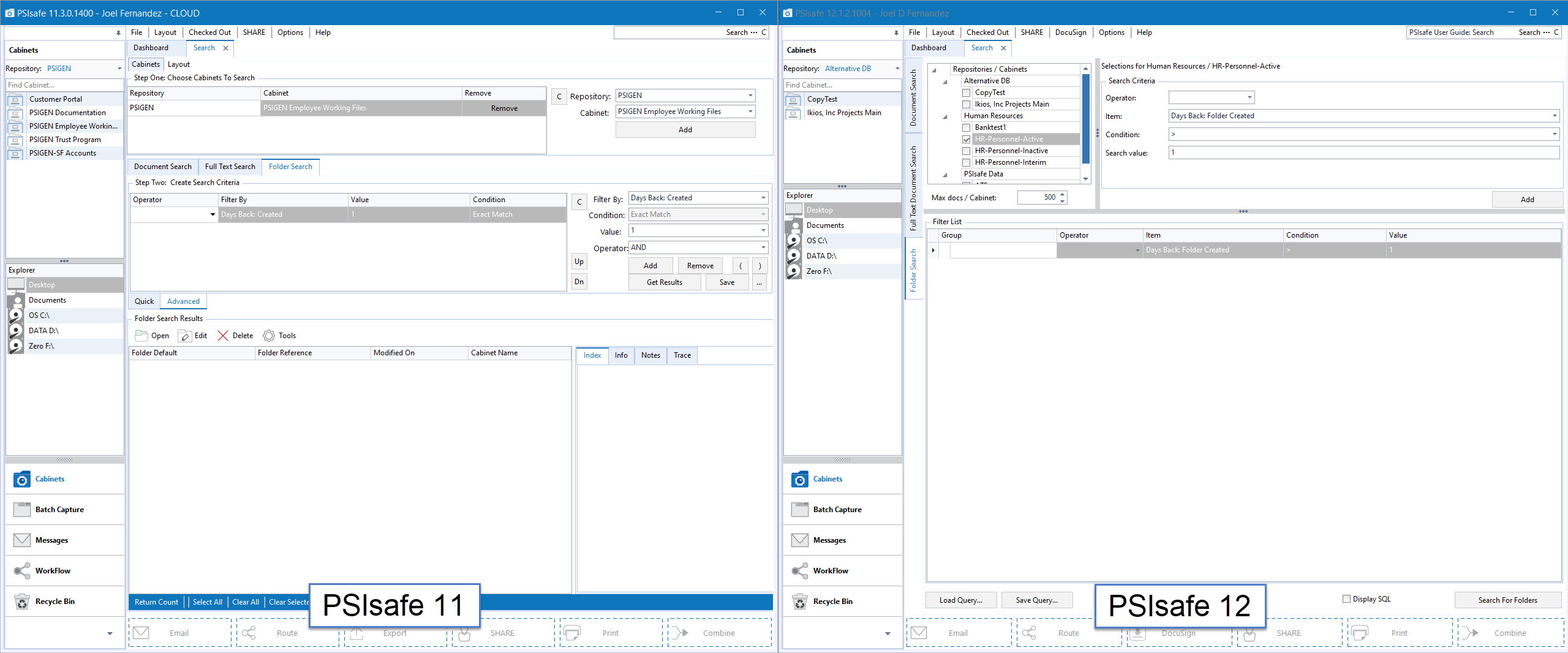Open the Filter By dropdown showing Days Back: Created
Screen dimensions: 1568x653
tap(763, 198)
